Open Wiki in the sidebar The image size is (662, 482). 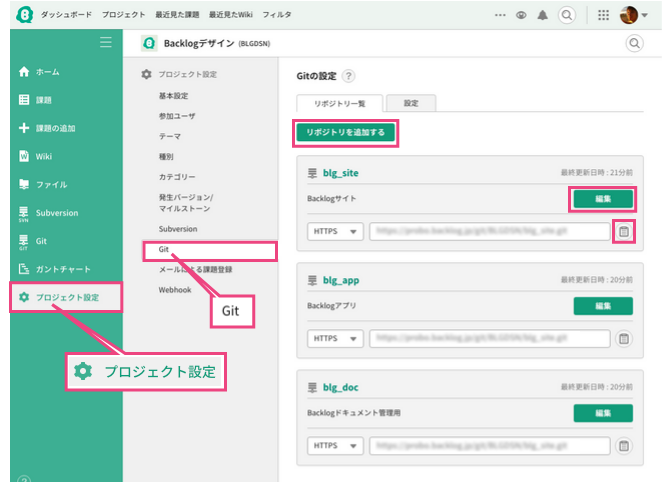pyautogui.click(x=35, y=157)
